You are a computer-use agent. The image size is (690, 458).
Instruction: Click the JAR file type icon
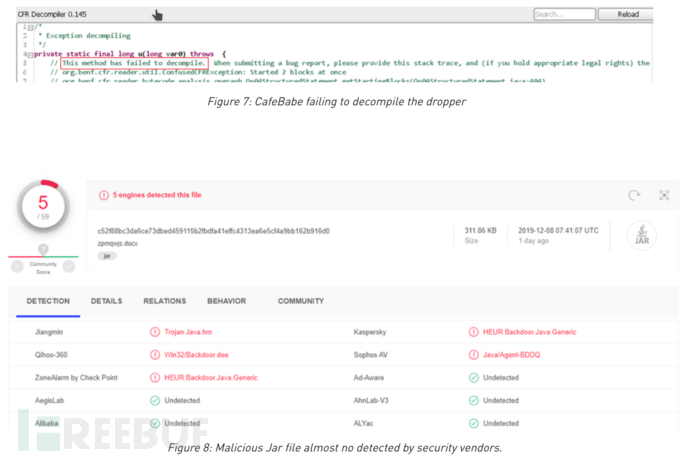click(642, 235)
